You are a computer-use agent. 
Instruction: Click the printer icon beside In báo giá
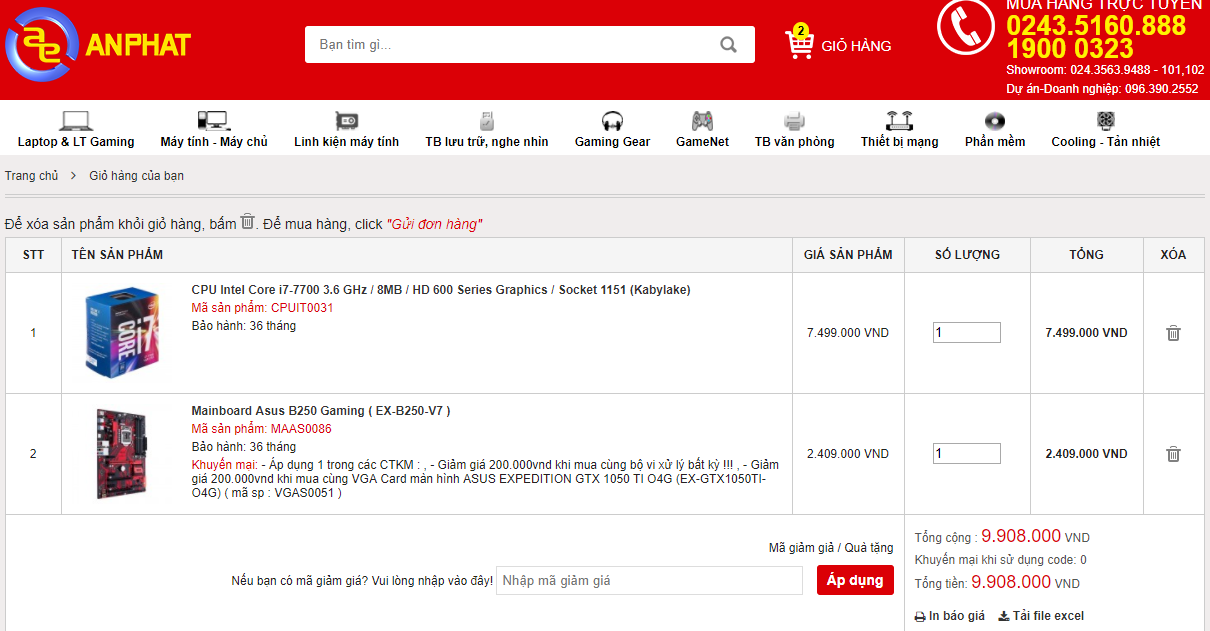pos(920,616)
